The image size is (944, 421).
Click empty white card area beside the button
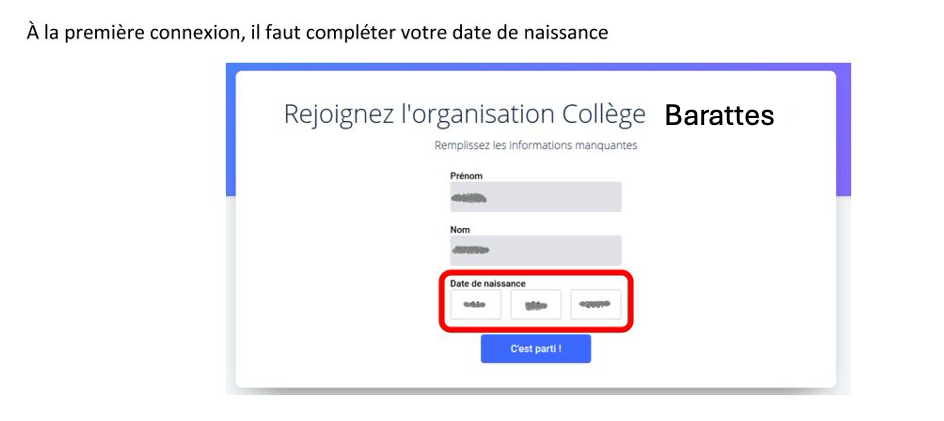click(710, 349)
